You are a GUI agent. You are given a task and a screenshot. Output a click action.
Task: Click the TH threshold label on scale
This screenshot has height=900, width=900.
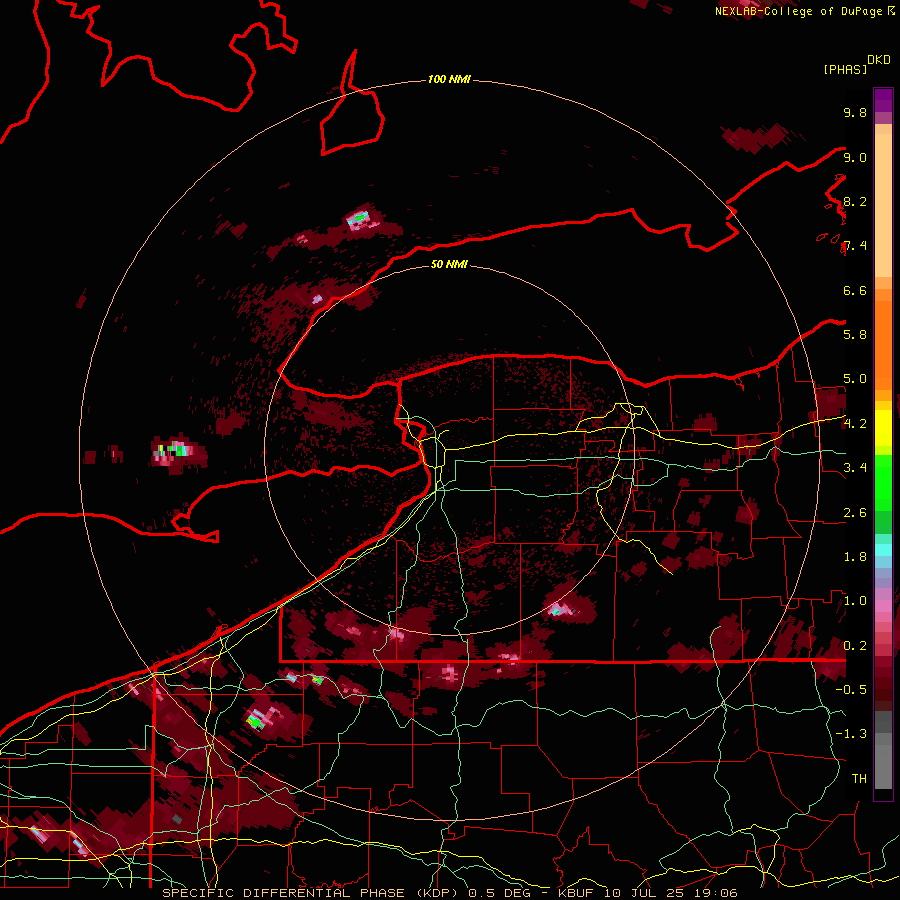click(859, 778)
